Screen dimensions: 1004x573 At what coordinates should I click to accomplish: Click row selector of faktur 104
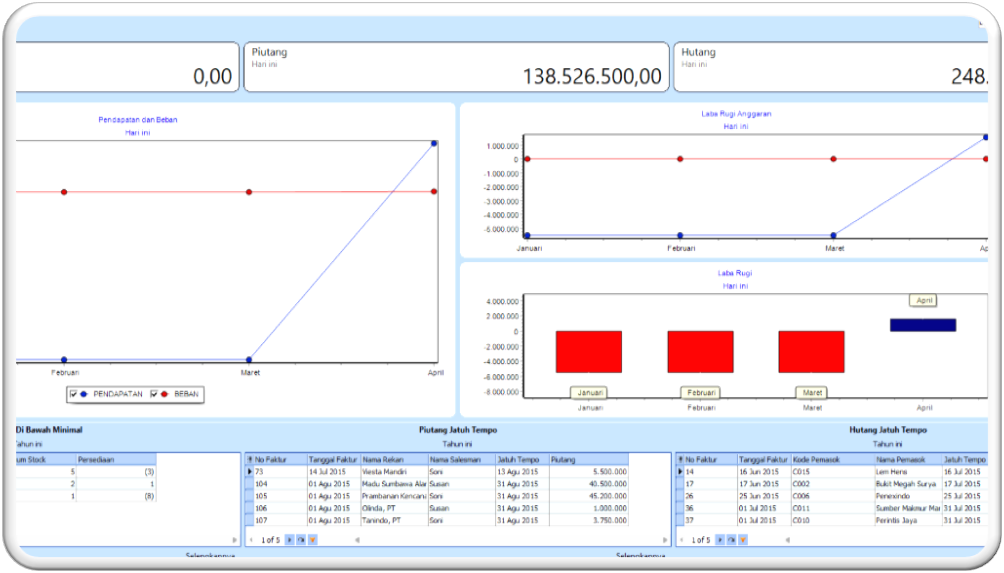pyautogui.click(x=250, y=484)
